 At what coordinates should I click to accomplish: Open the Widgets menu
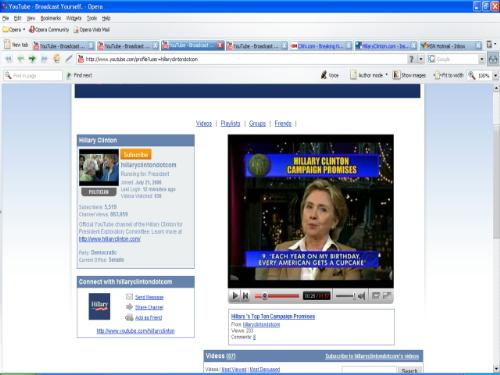[x=74, y=18]
